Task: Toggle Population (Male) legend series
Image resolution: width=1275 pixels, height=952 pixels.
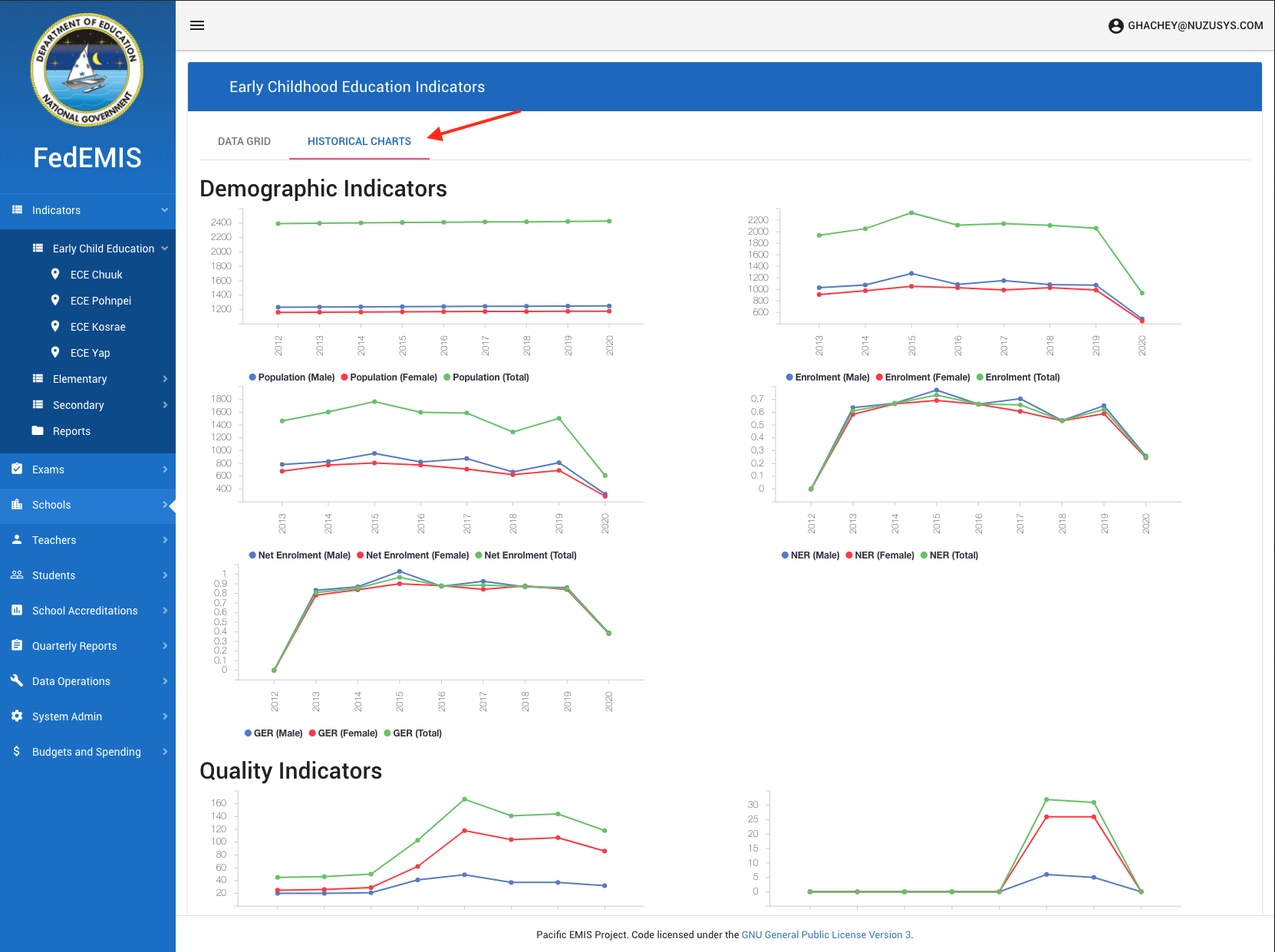Action: [x=292, y=377]
